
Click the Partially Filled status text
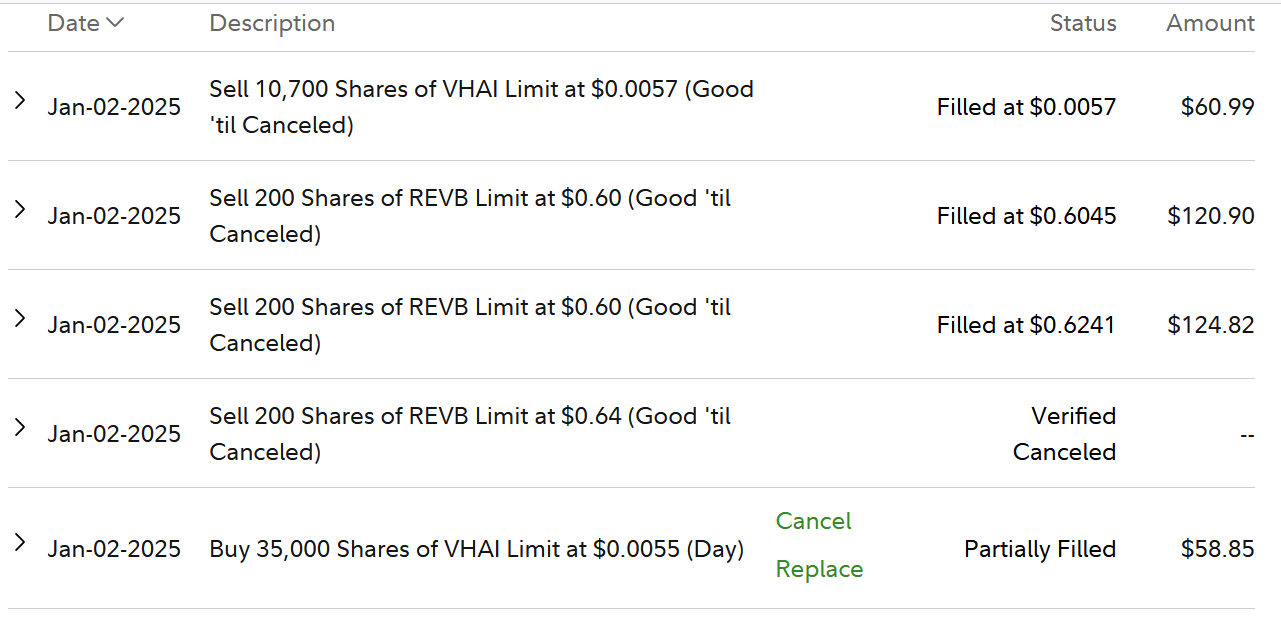pos(1039,549)
